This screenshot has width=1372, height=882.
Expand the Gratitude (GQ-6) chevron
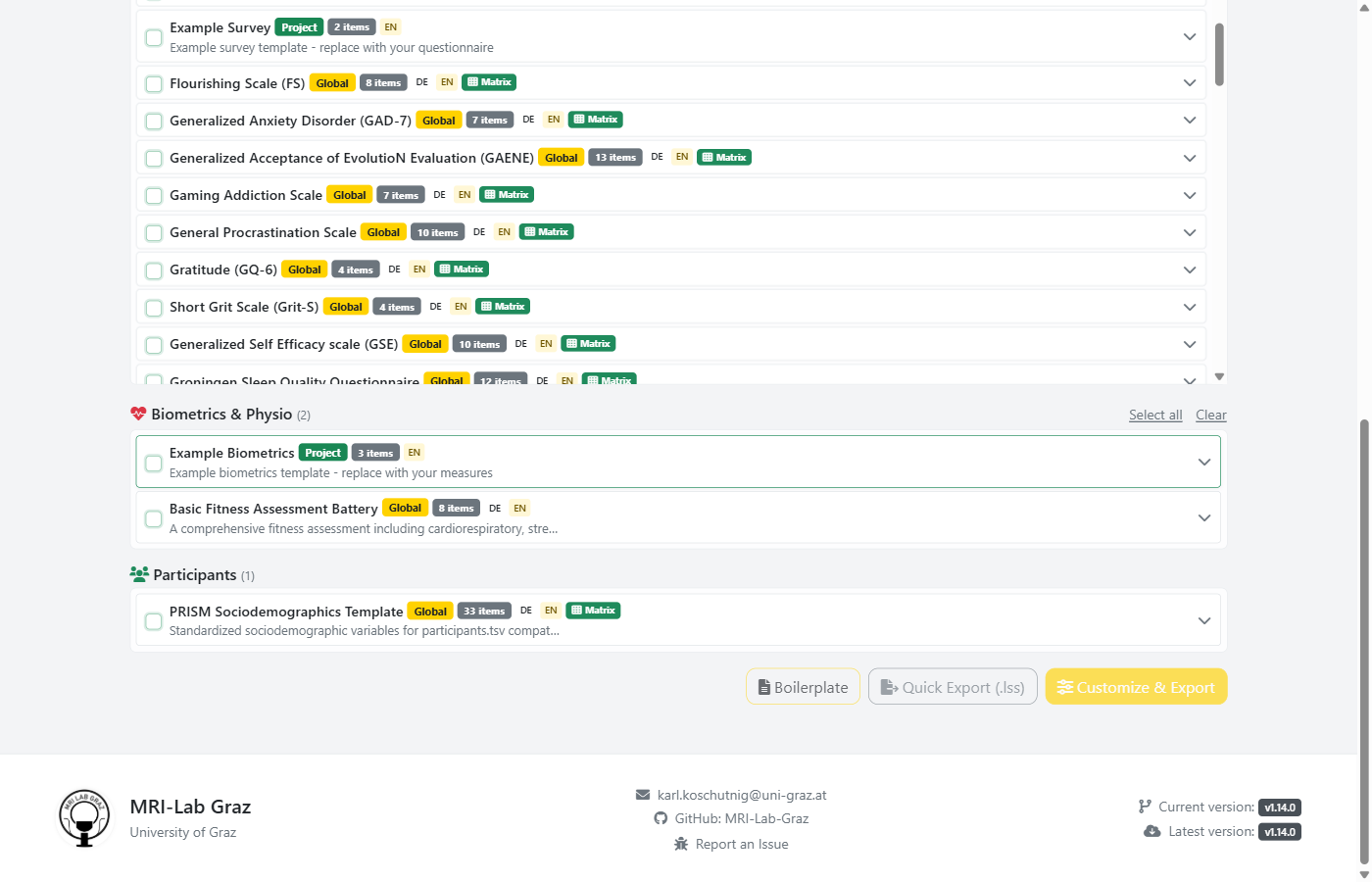pos(1190,269)
